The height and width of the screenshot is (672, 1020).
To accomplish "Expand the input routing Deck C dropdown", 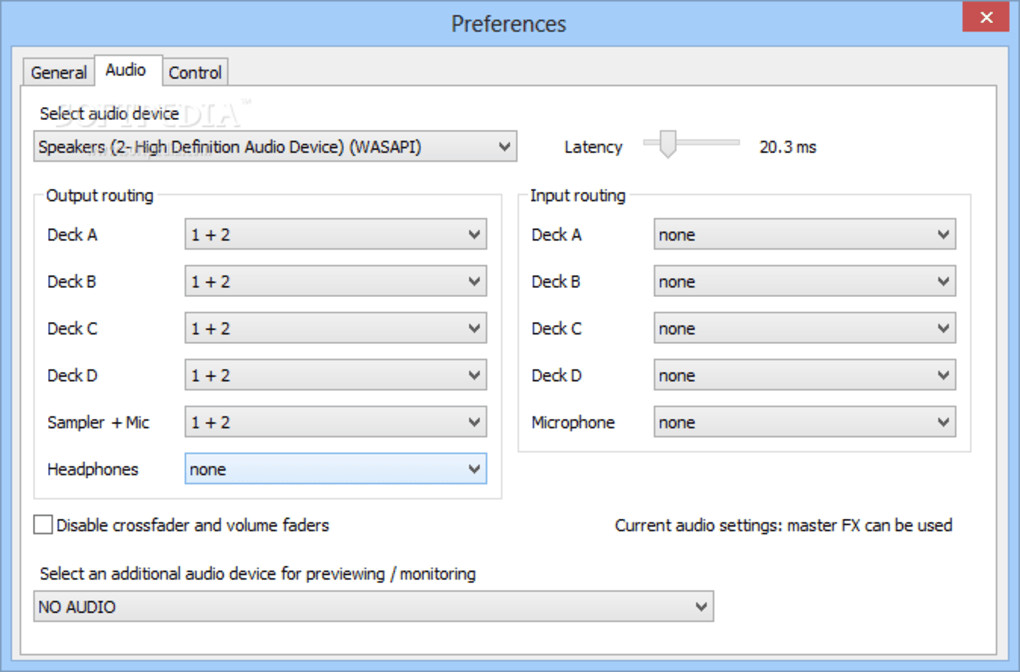I will [804, 329].
